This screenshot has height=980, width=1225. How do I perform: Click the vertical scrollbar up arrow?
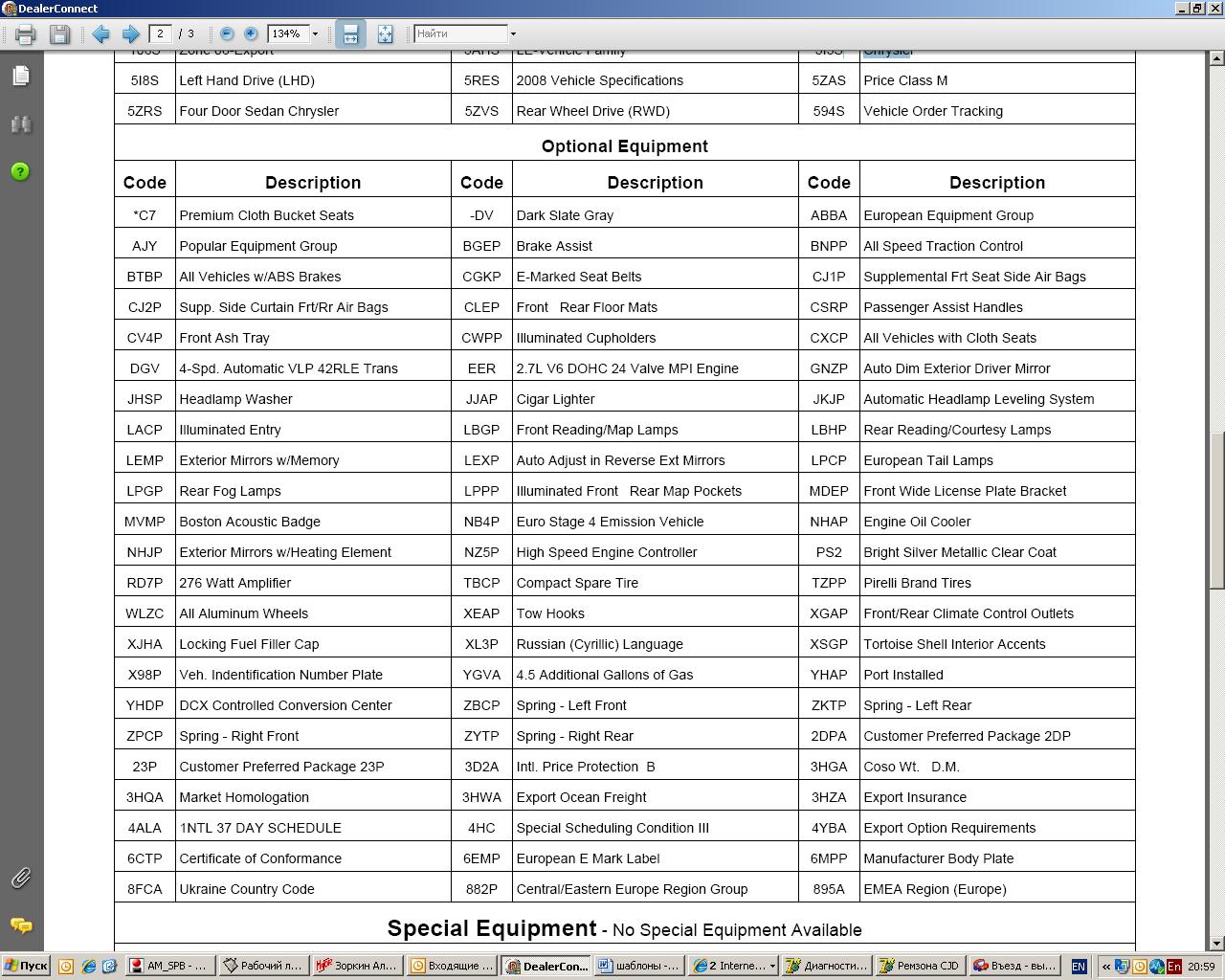pos(1217,59)
